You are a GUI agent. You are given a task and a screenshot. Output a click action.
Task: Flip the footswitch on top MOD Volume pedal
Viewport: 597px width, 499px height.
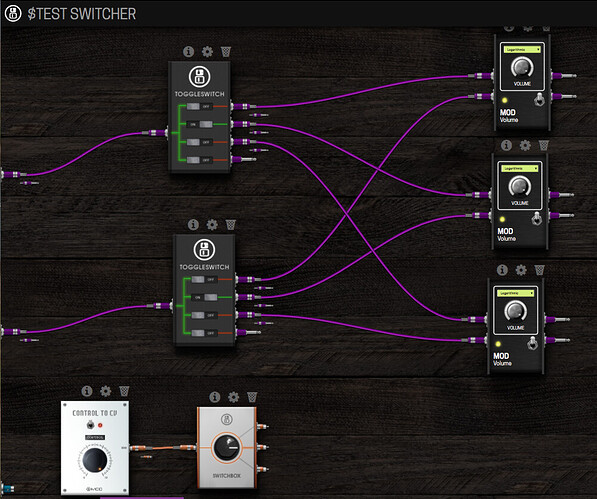point(539,100)
